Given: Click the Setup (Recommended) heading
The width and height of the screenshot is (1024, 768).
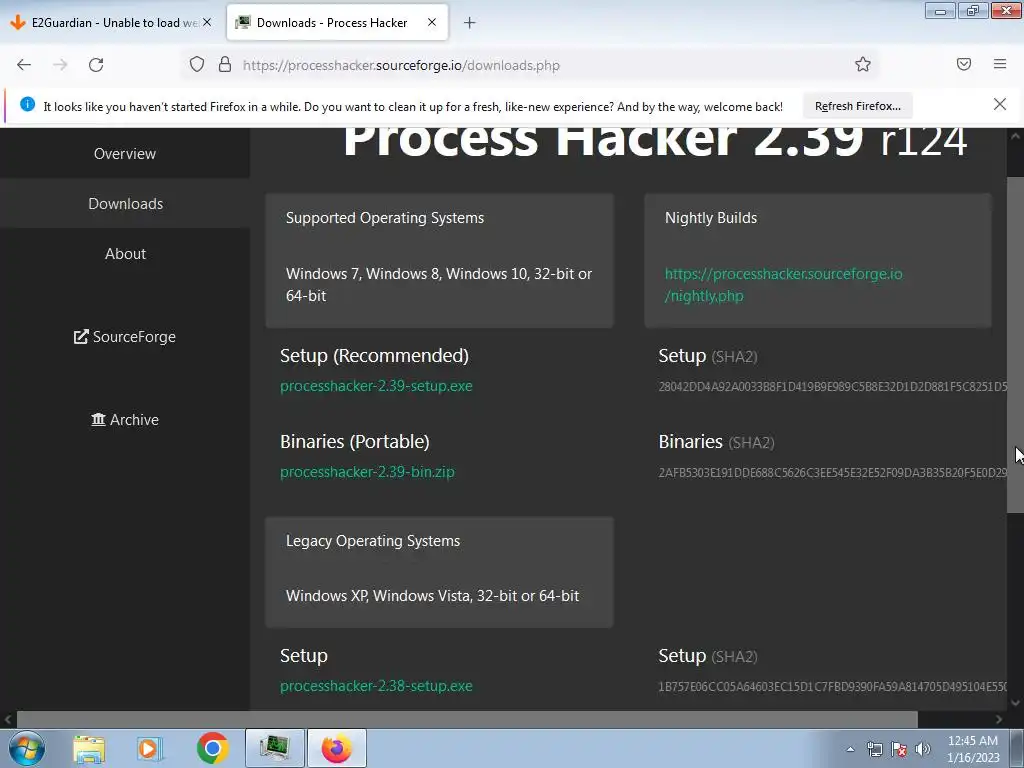Looking at the screenshot, I should [x=374, y=356].
